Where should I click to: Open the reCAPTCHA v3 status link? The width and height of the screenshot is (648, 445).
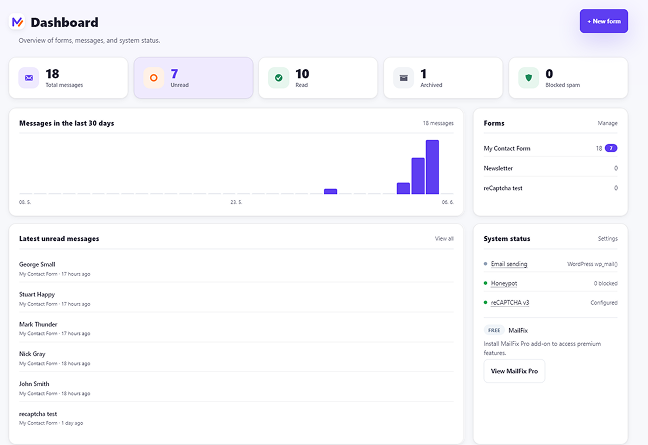[510, 302]
